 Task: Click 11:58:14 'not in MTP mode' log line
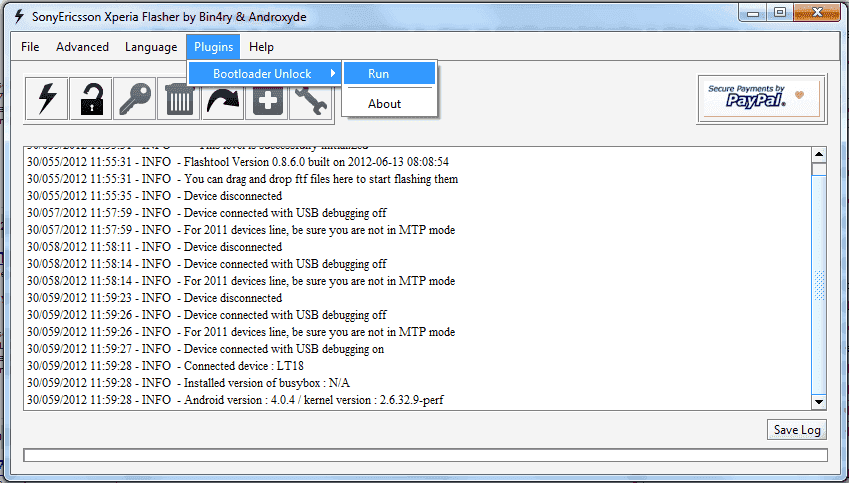(241, 280)
